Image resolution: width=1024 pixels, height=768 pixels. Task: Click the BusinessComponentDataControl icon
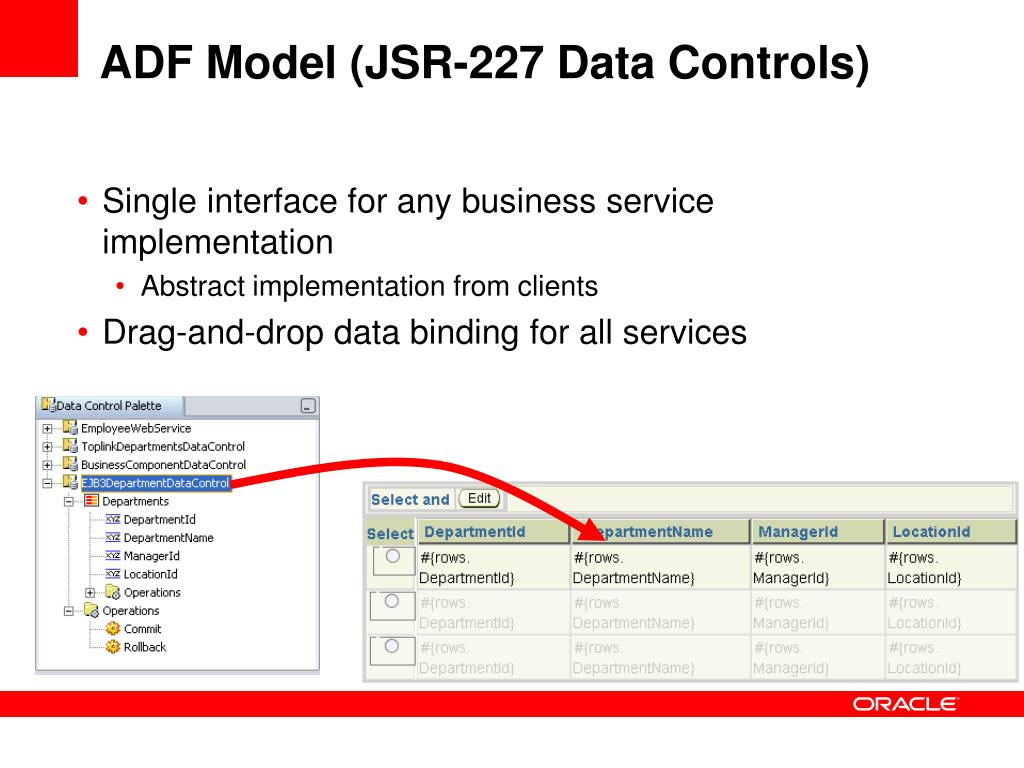(x=70, y=464)
